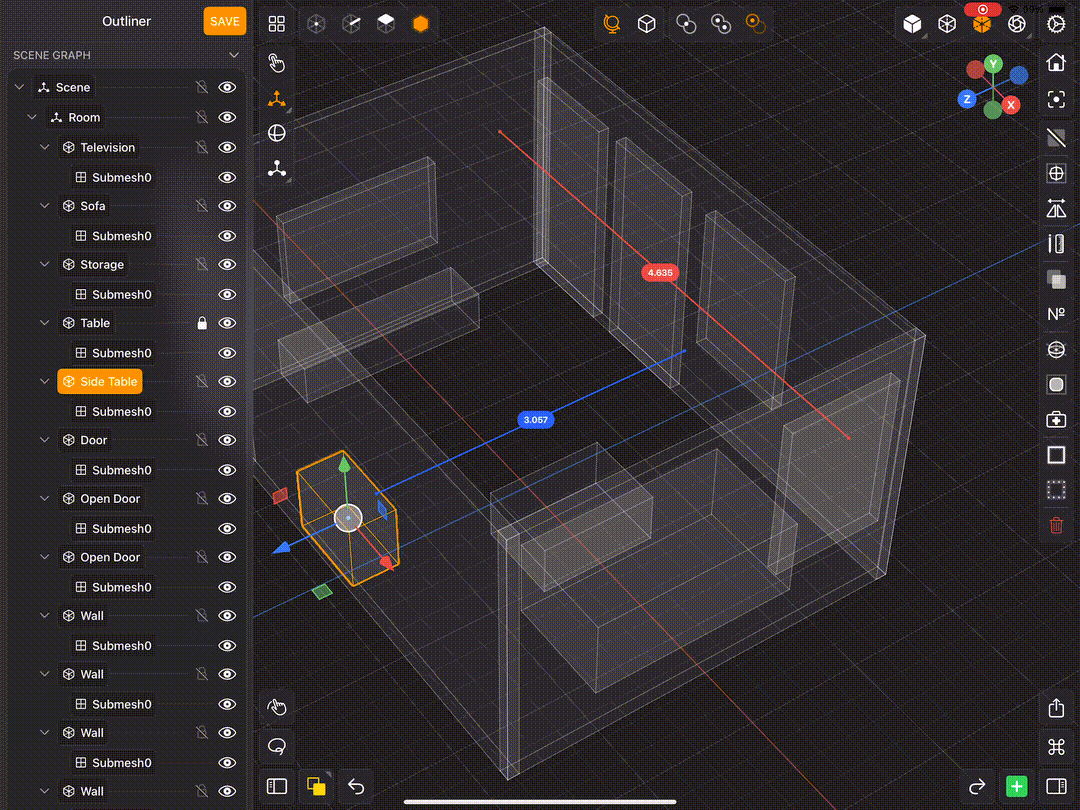1080x810 pixels.
Task: Collapse the Room tree node
Action: 32,118
